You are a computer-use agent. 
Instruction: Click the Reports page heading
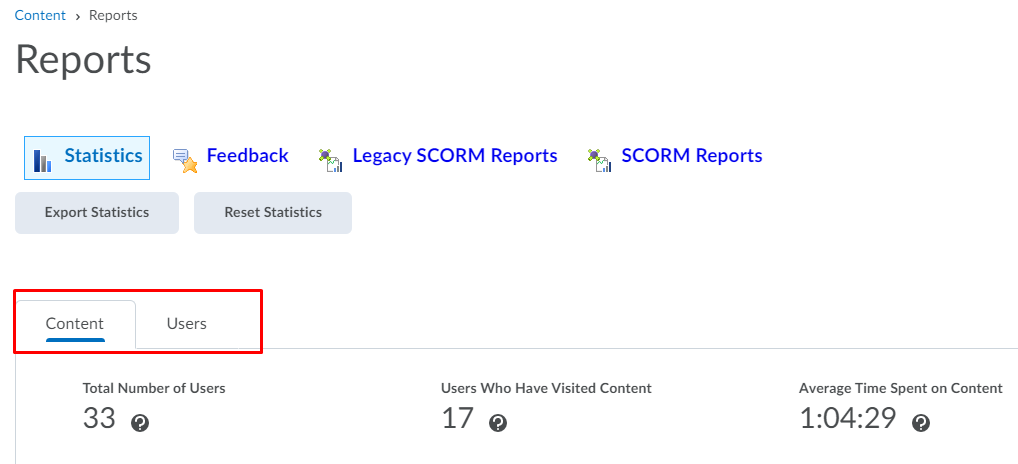pyautogui.click(x=84, y=60)
